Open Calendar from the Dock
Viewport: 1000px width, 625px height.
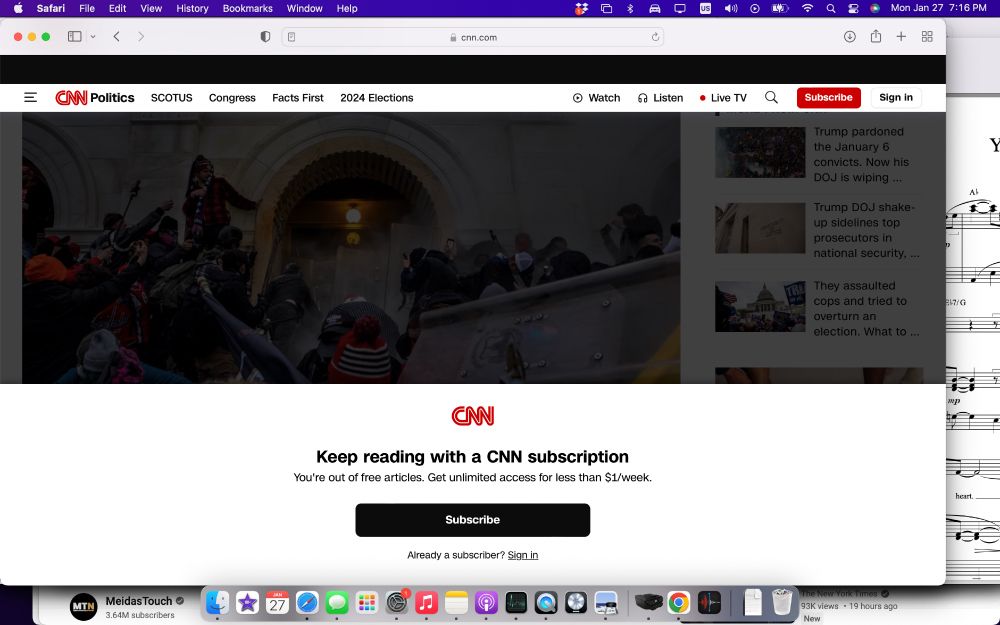pyautogui.click(x=277, y=602)
